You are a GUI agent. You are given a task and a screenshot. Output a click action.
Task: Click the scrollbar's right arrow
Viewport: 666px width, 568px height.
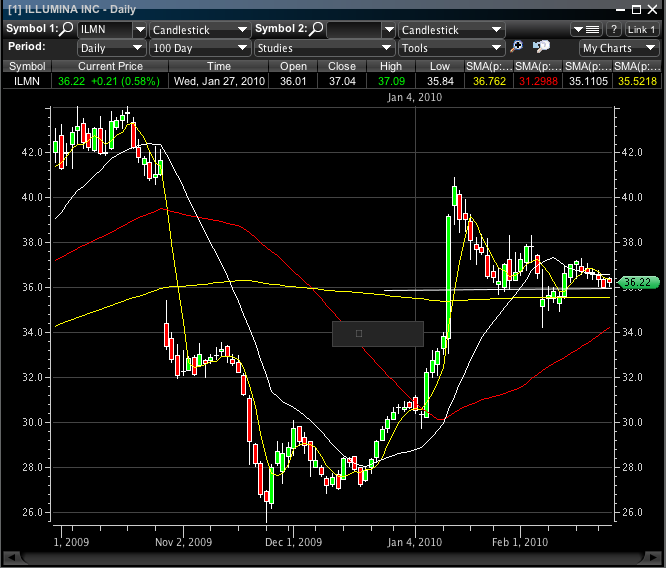(654, 556)
